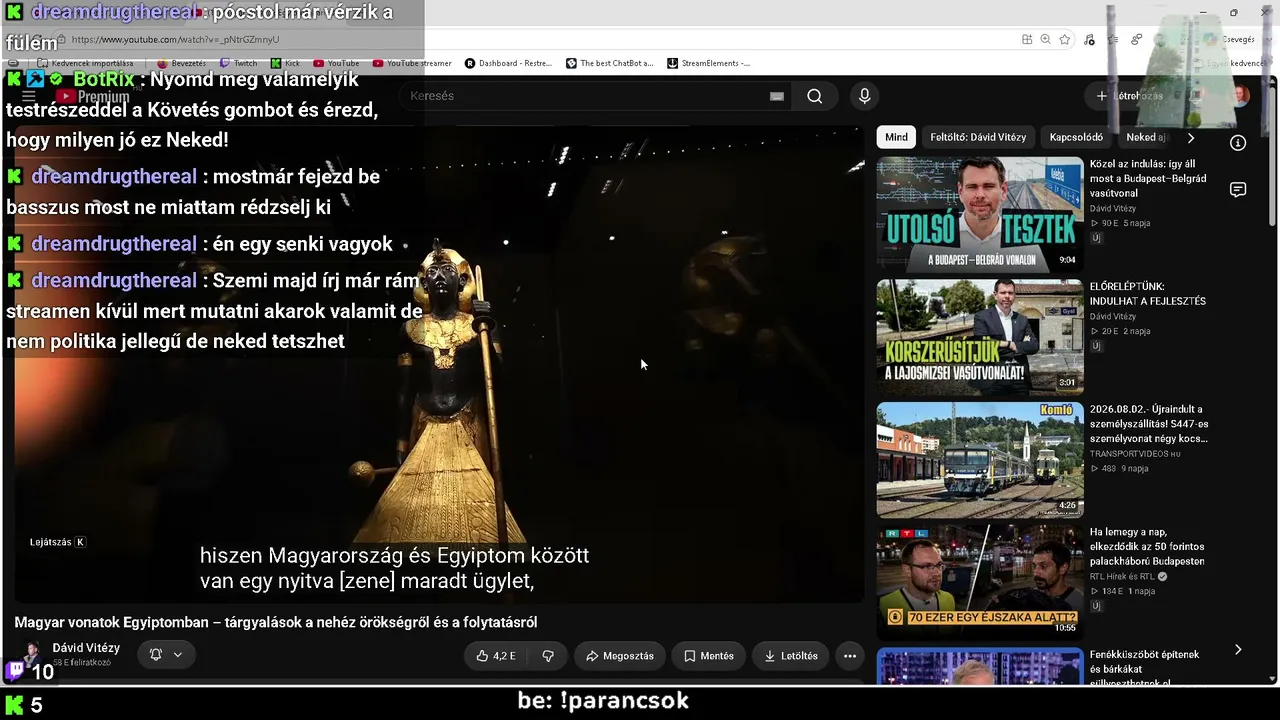The image size is (1280, 720).
Task: Click the video player to toggle playback
Action: tap(440, 365)
